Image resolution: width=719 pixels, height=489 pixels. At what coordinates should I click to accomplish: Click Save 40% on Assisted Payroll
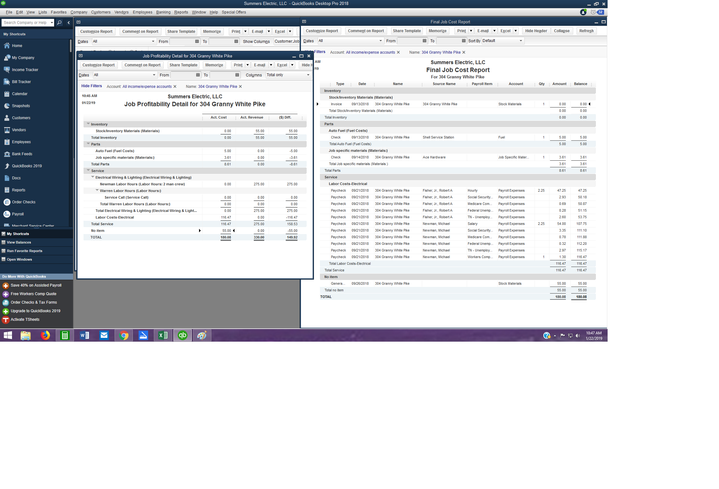32,285
